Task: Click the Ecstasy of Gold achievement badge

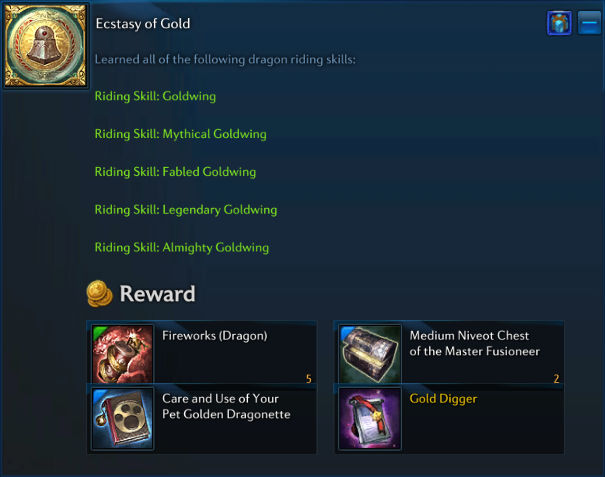Action: (46, 45)
